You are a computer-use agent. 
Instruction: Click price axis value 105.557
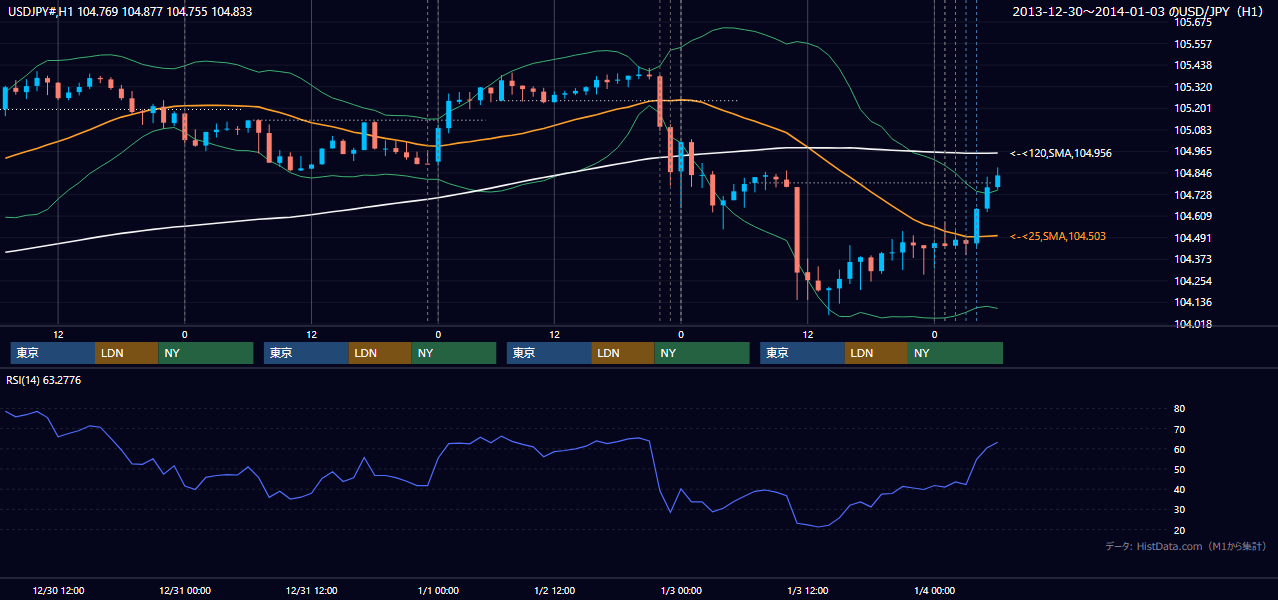pyautogui.click(x=1193, y=44)
